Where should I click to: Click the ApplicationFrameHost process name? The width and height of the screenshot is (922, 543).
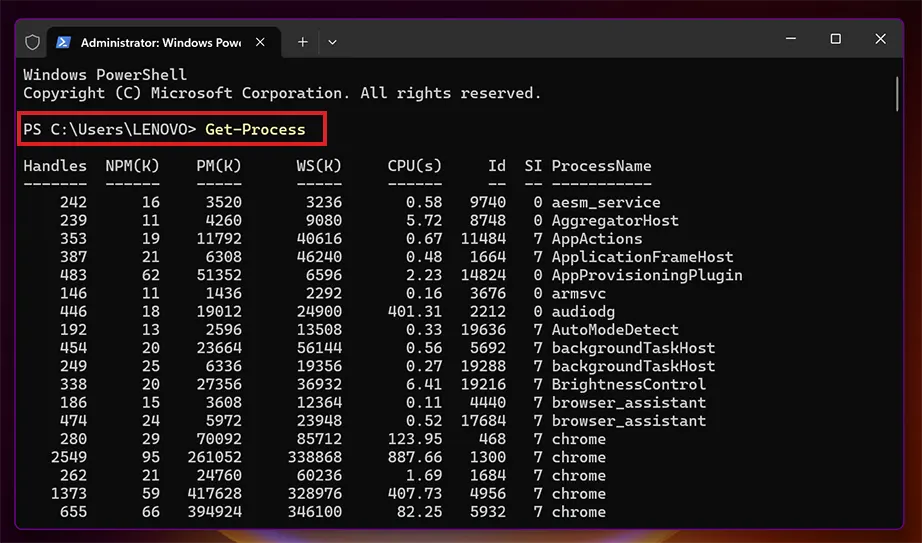coord(642,257)
